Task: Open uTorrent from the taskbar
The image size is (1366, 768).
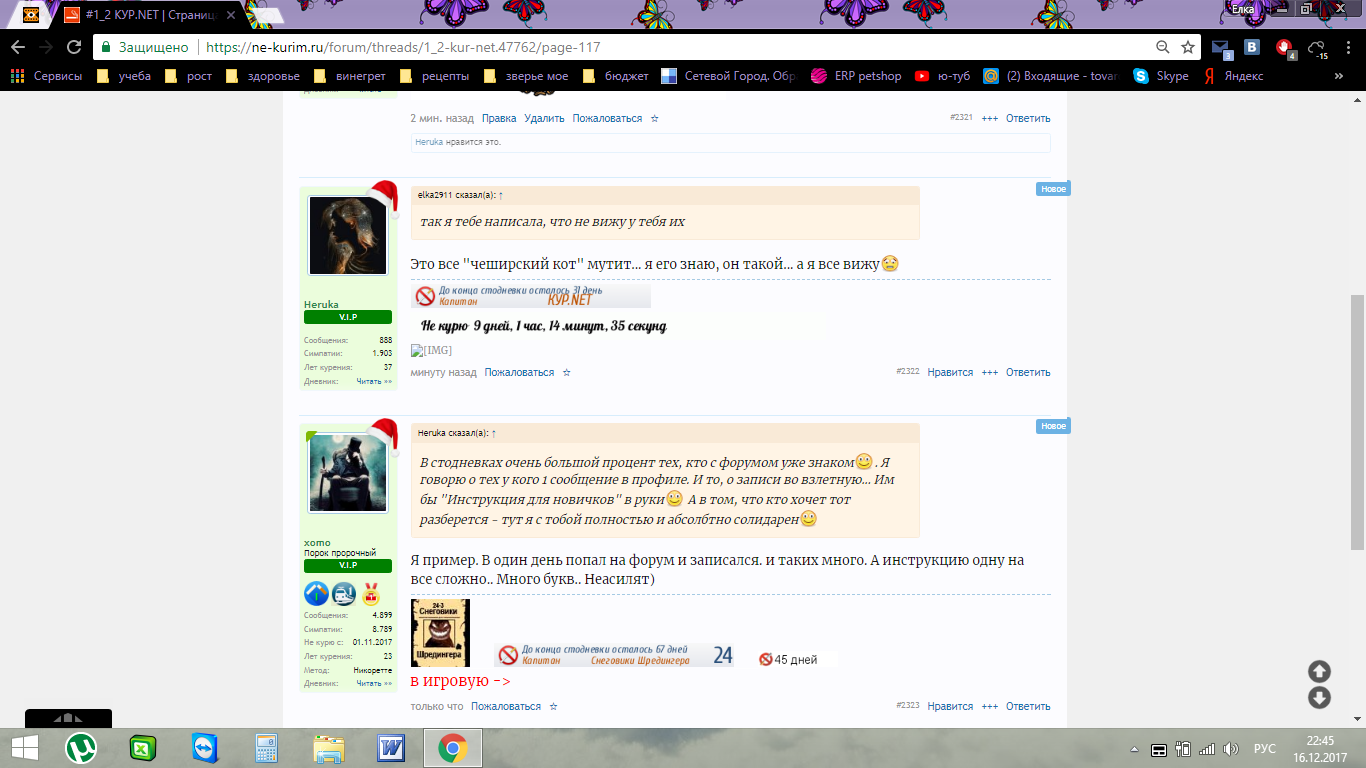Action: pyautogui.click(x=81, y=748)
